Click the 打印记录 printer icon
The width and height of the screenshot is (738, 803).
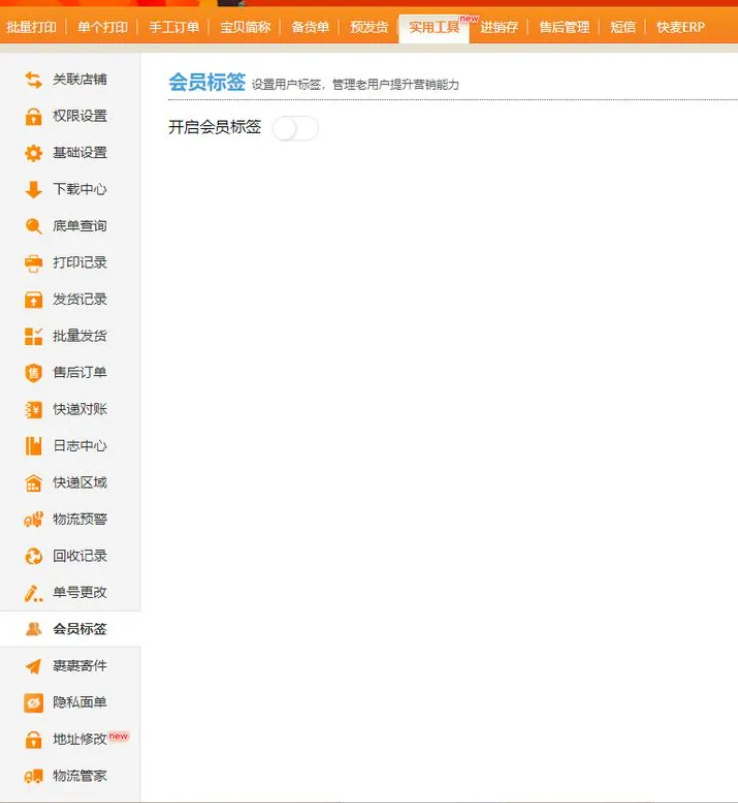point(33,263)
